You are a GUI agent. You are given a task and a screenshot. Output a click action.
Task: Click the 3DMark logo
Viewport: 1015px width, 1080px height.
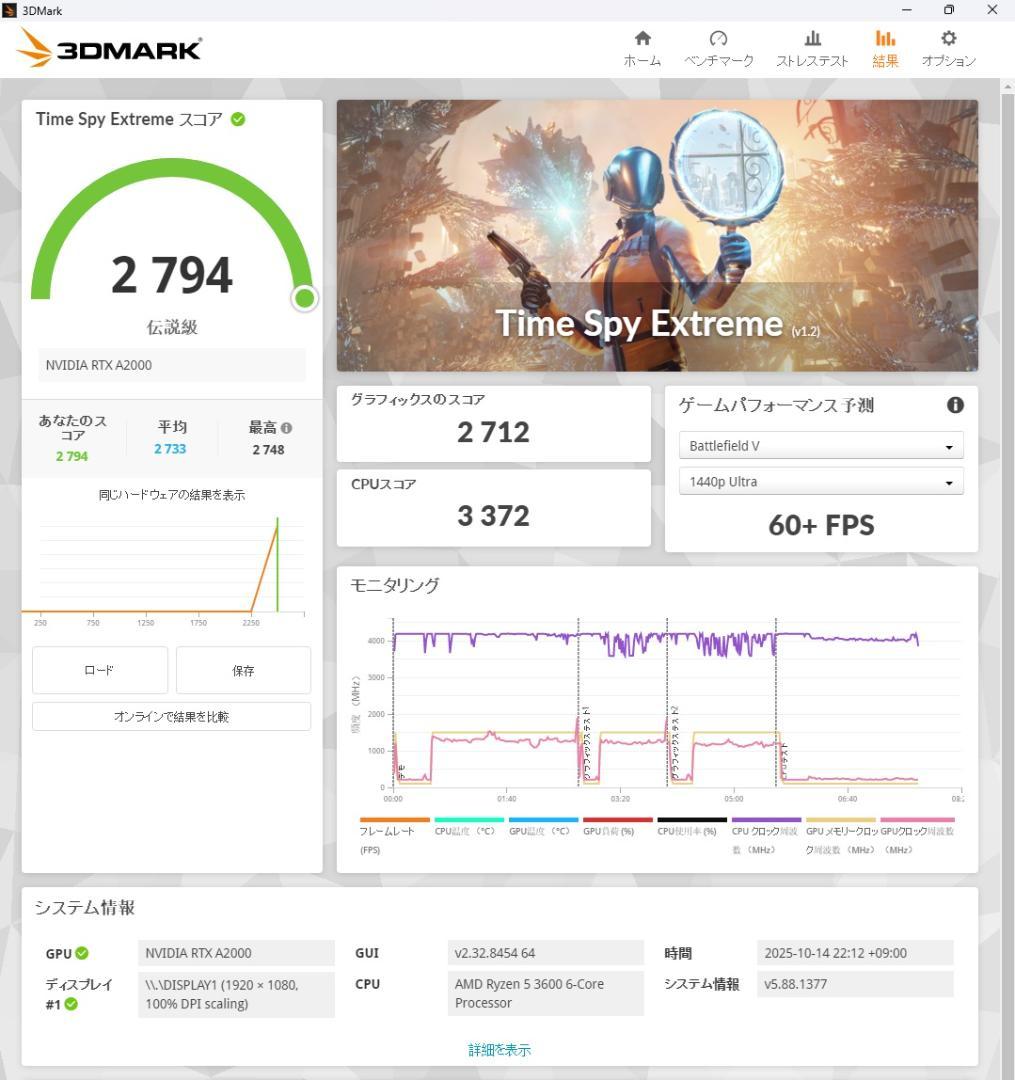point(110,48)
